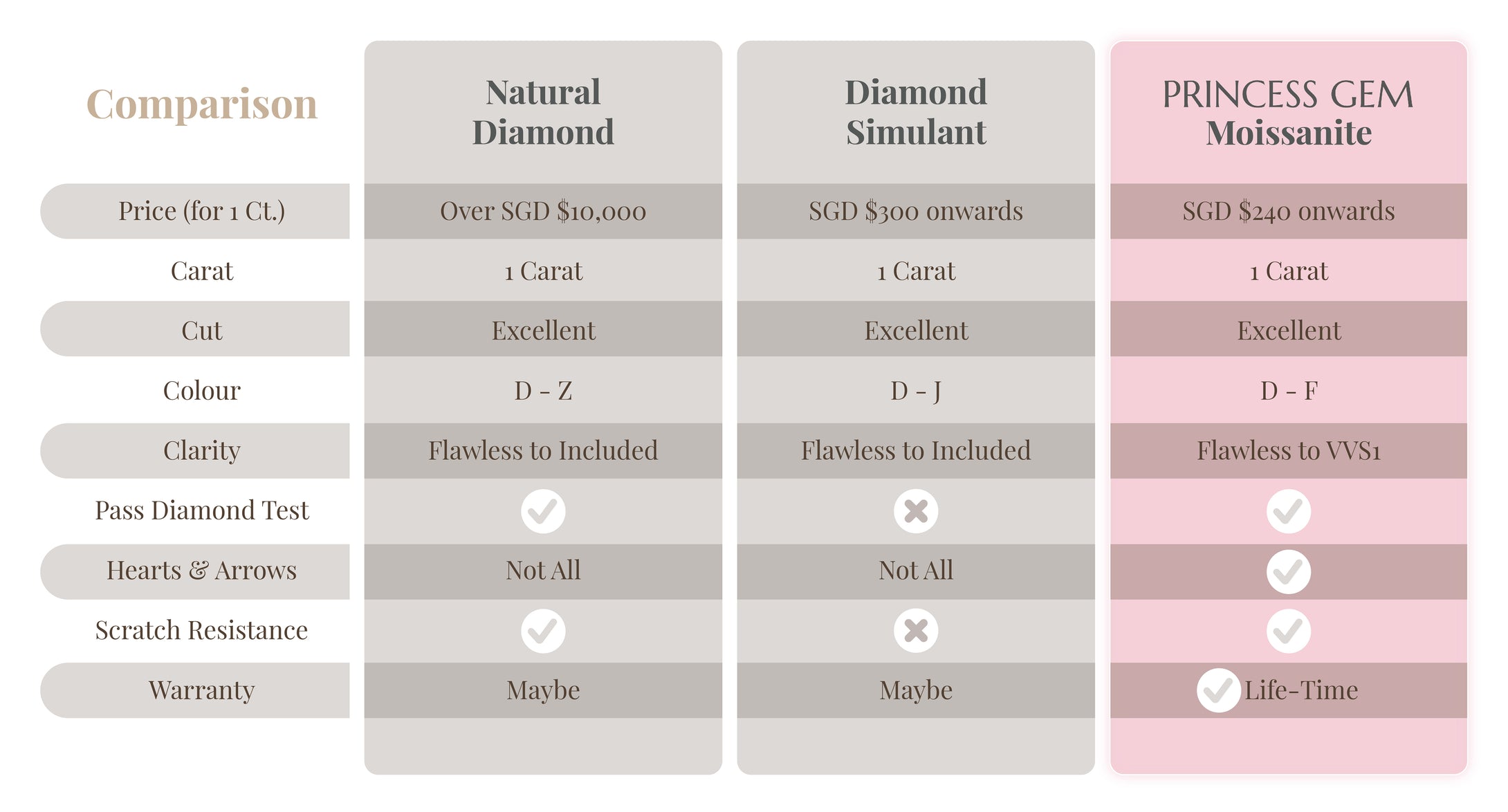Click the PRINCESS GEM Moissanite header
This screenshot has width=1508, height=812.
pos(1288,113)
